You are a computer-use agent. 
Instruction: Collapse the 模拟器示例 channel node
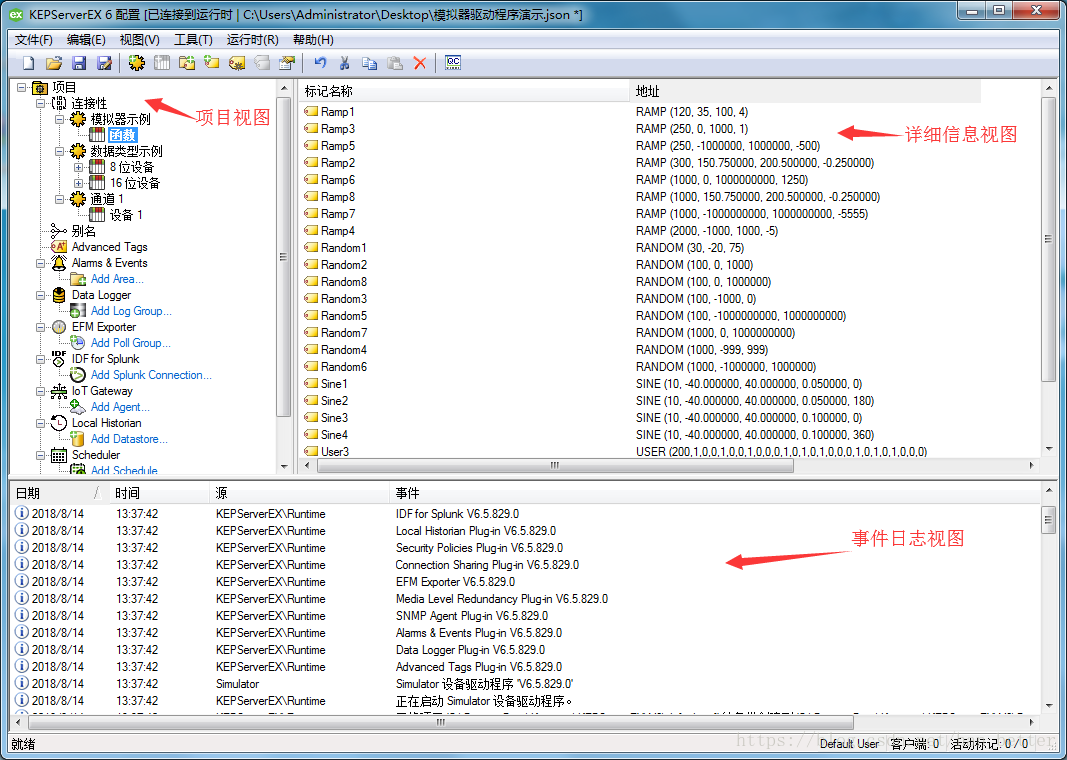point(60,119)
